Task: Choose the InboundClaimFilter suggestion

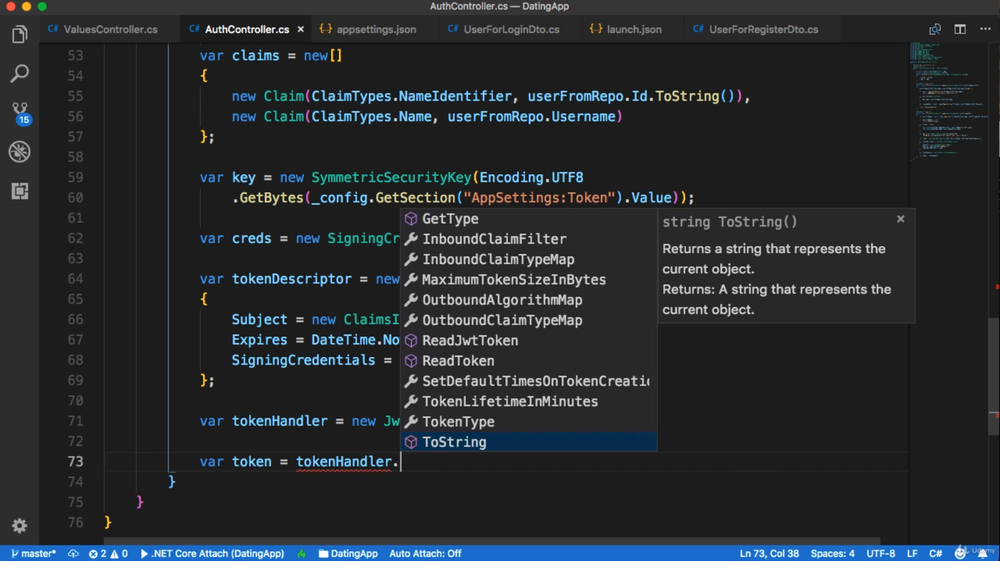Action: pyautogui.click(x=528, y=239)
